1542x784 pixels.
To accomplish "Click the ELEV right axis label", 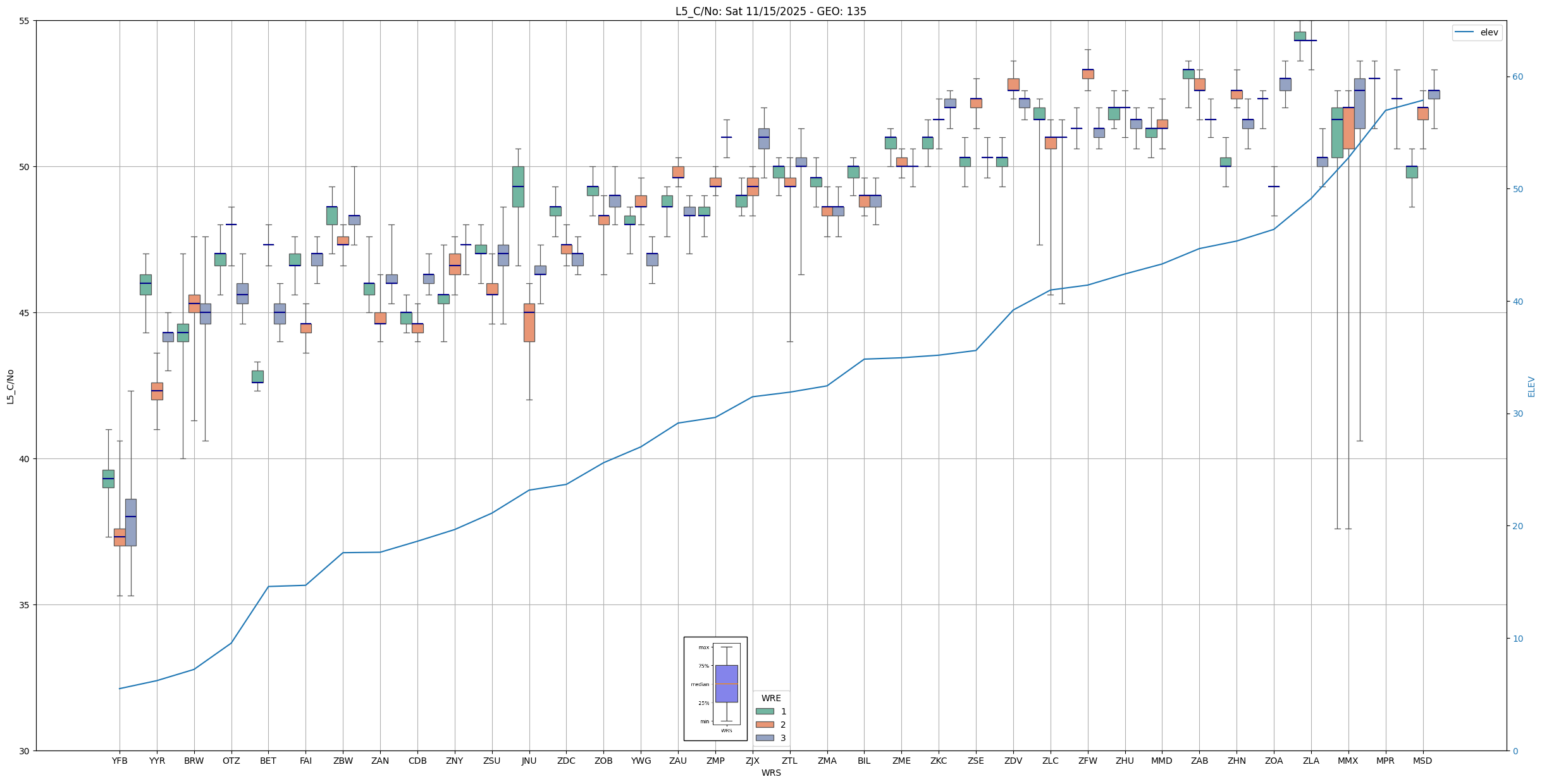I will point(1531,386).
